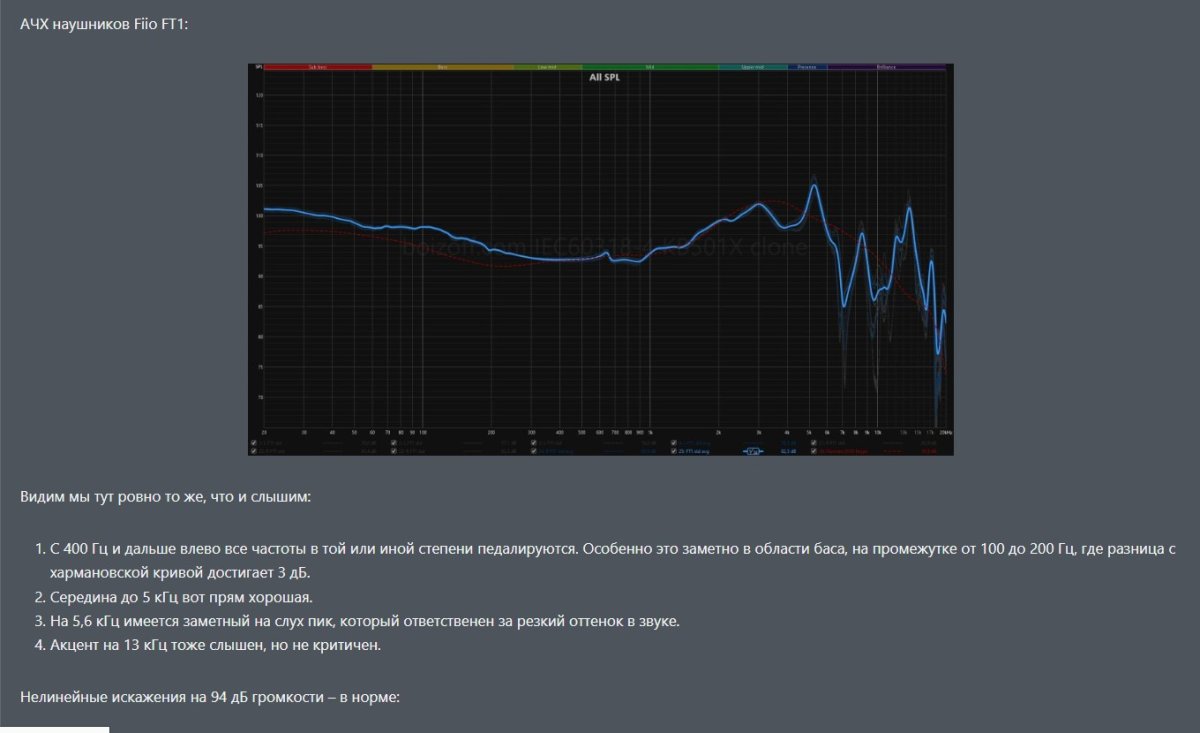Click the heading 'АЧХ наушников Fiio FT1:'
Screen dimensions: 1200x733
[104, 22]
